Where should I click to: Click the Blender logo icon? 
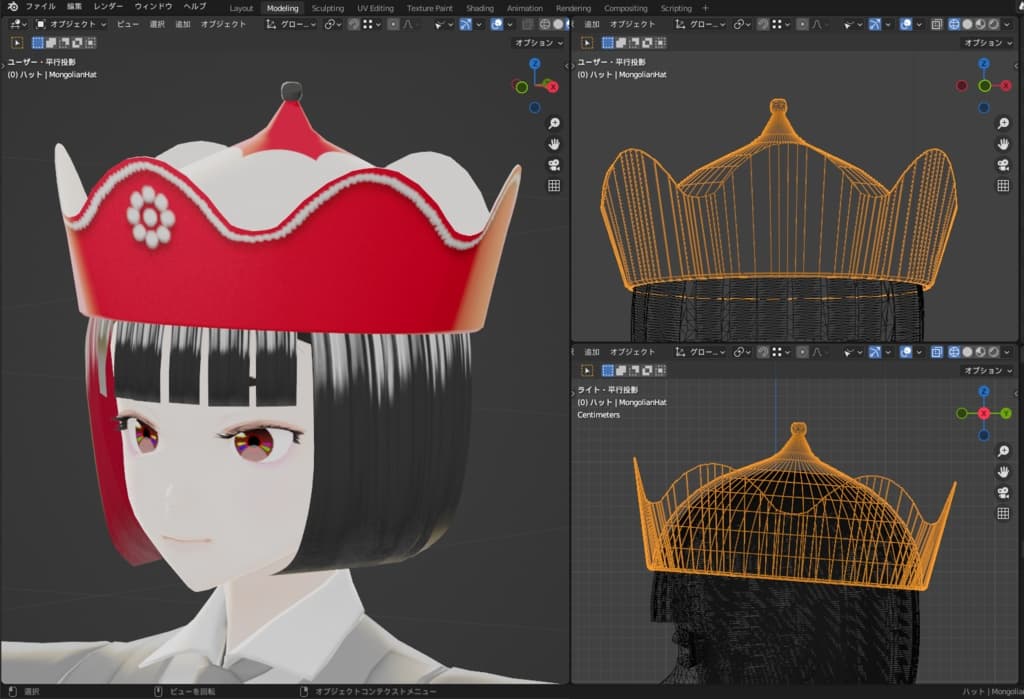[12, 7]
